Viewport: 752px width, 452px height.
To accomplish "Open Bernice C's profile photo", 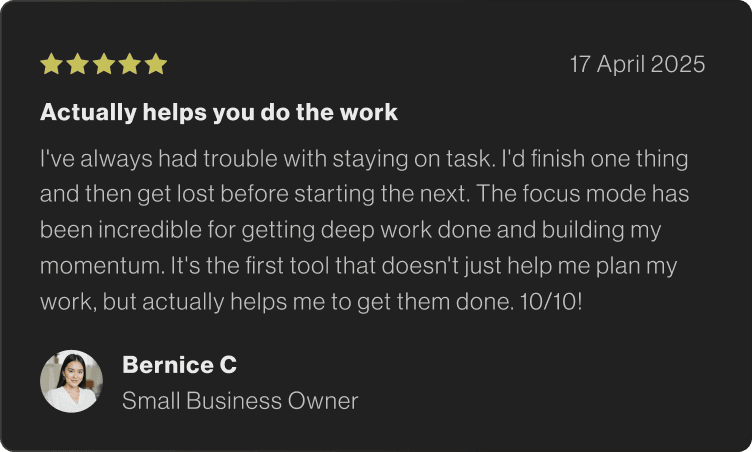I will 71,381.
